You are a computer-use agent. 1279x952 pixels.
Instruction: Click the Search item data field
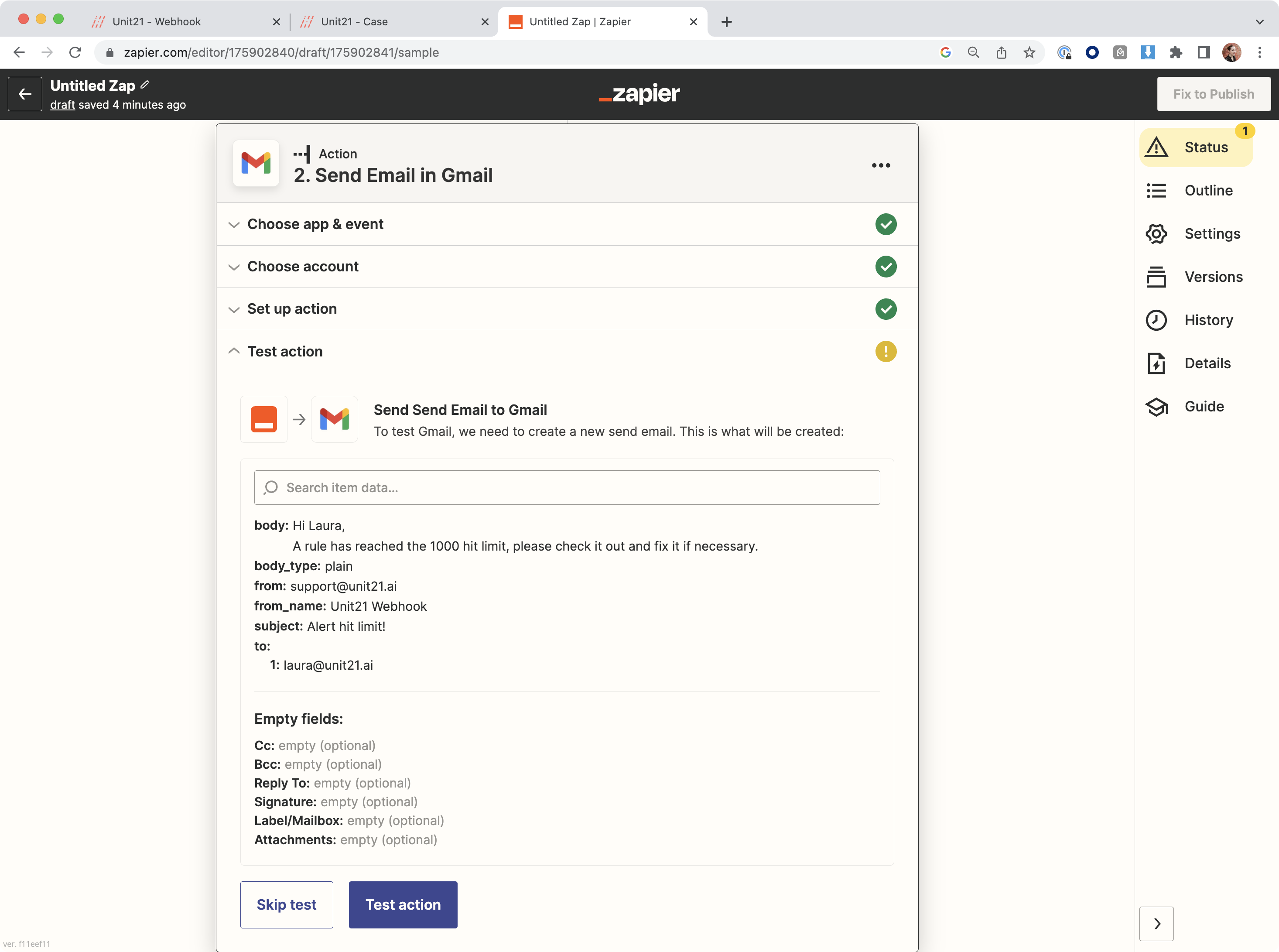tap(567, 487)
